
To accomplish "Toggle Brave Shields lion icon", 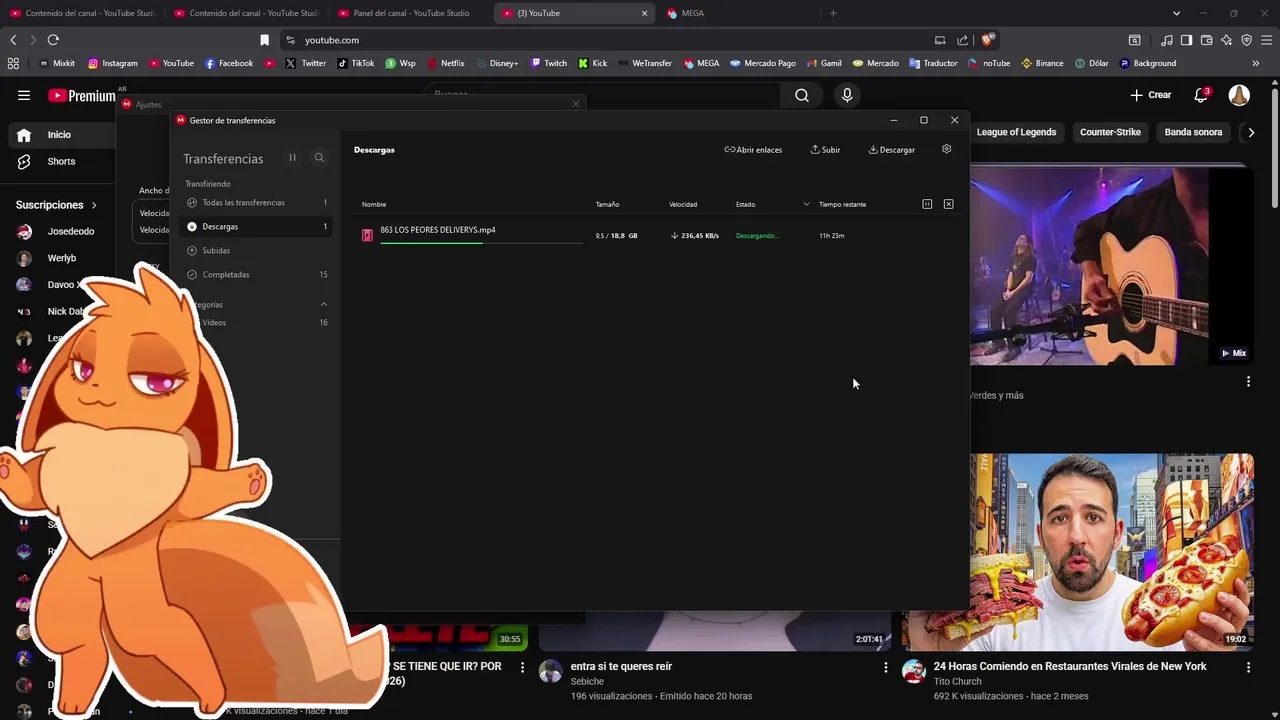I will pos(987,40).
